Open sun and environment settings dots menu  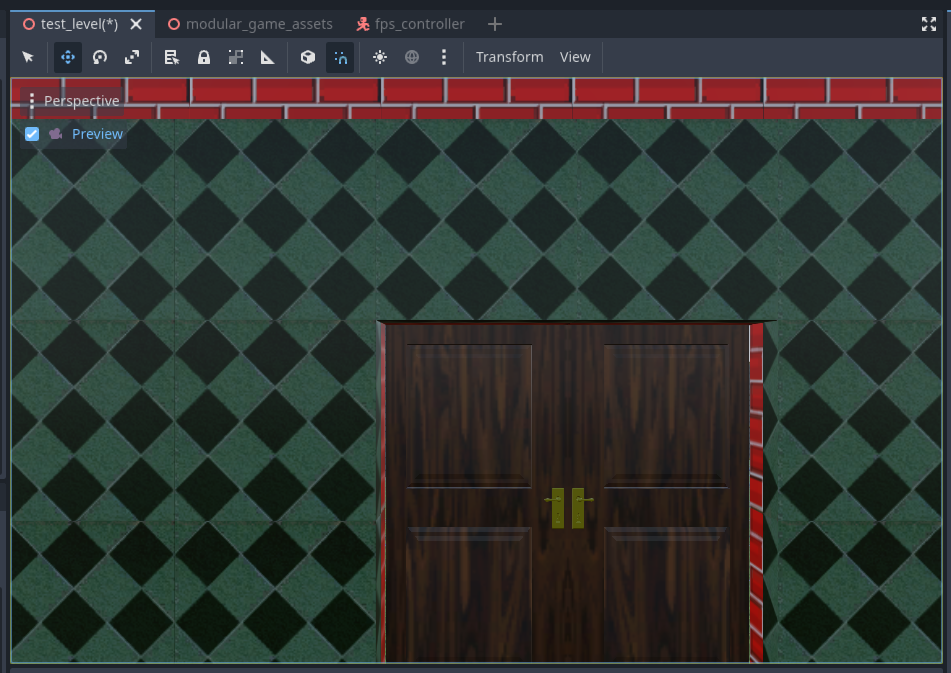point(444,57)
